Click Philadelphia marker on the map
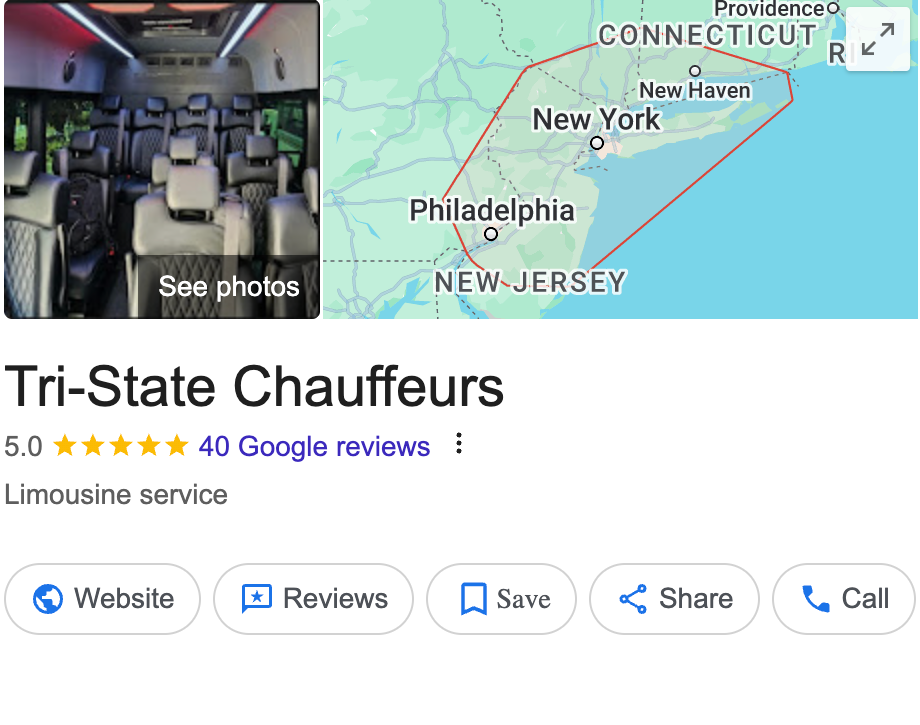 [491, 234]
